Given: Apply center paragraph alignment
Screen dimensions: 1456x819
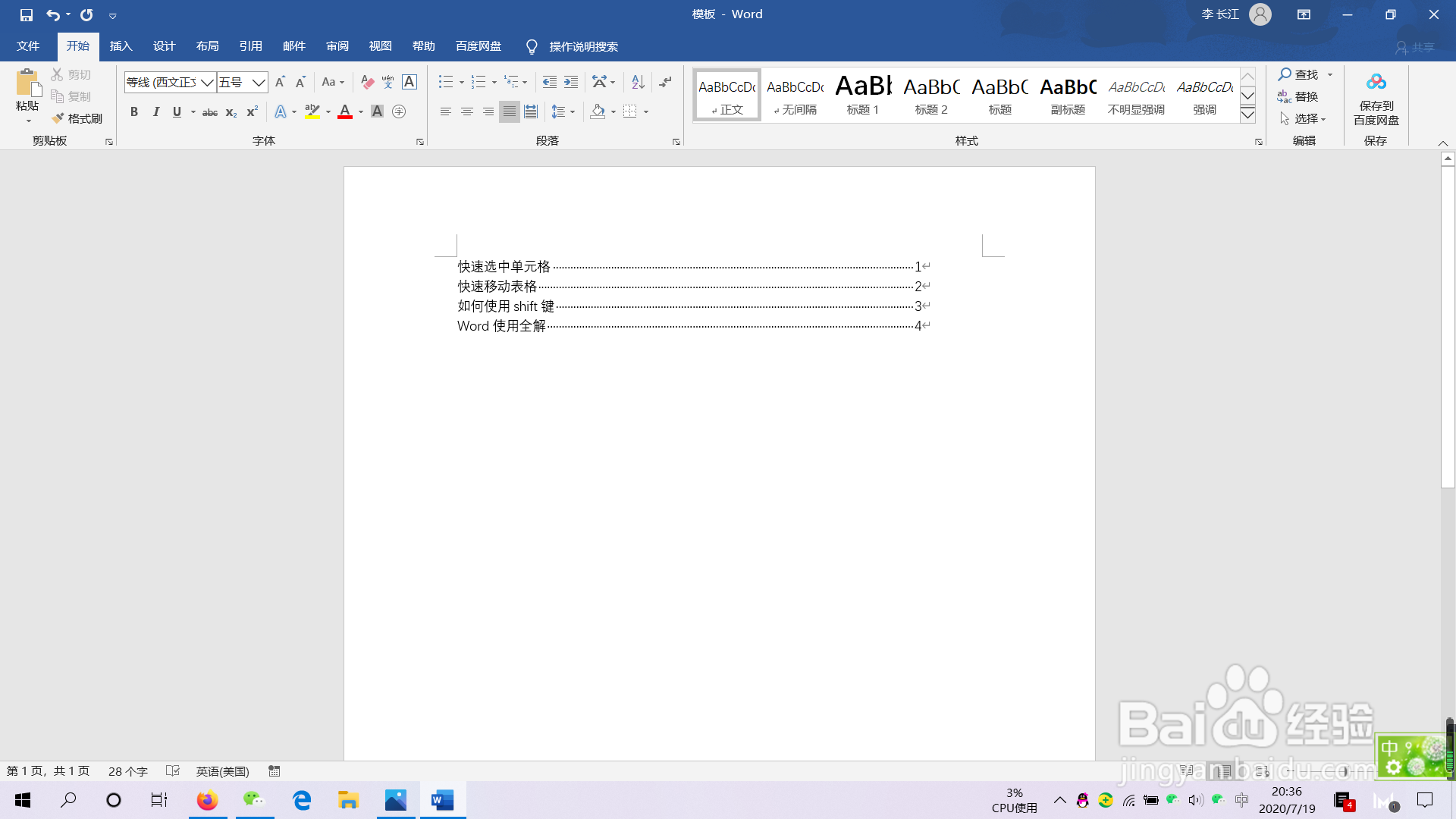Looking at the screenshot, I should point(466,111).
